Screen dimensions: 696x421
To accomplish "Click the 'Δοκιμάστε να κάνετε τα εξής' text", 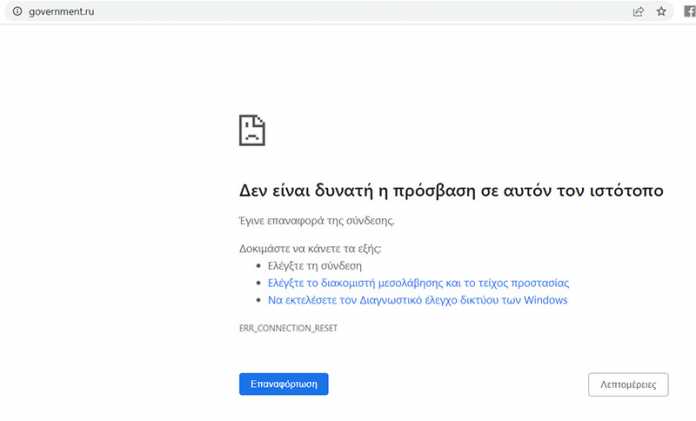I will tap(310, 248).
